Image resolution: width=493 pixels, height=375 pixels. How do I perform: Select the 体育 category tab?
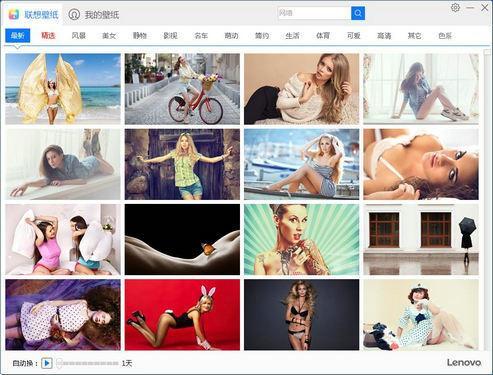click(x=323, y=35)
